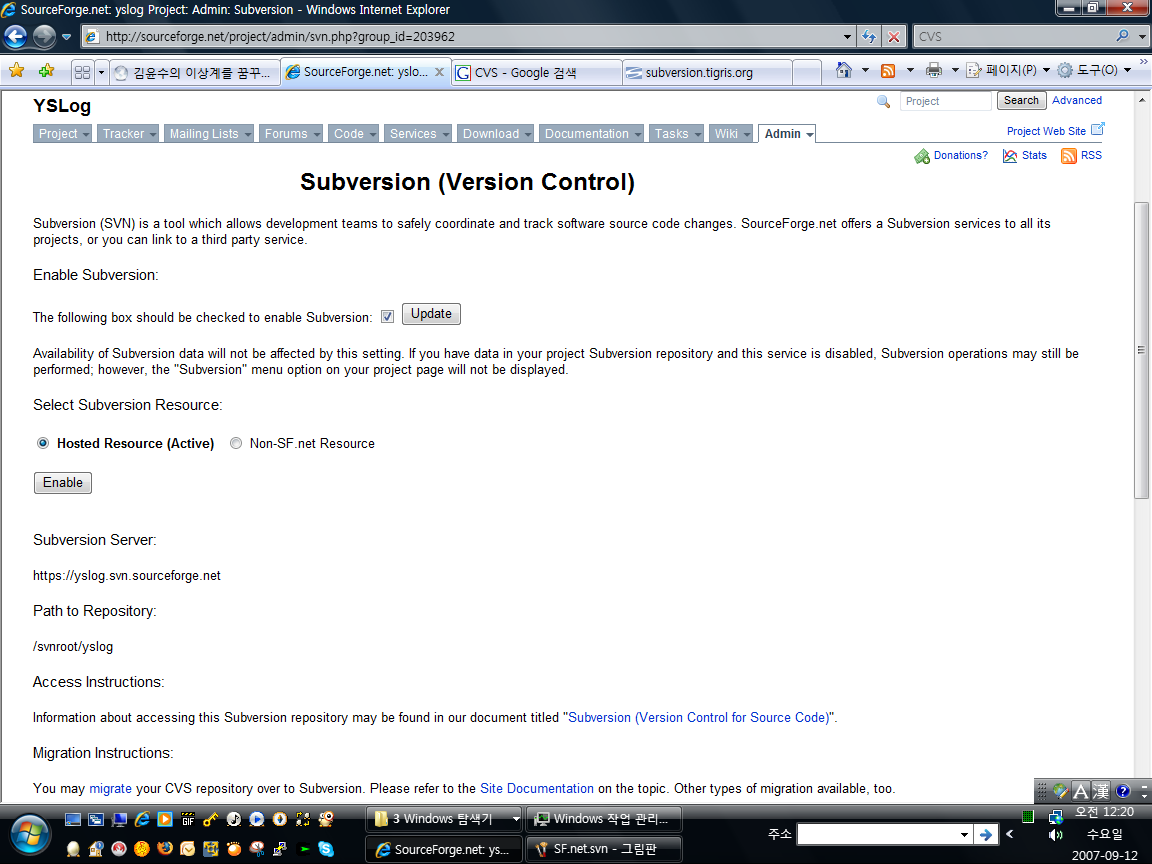The height and width of the screenshot is (864, 1152).
Task: Click the magnifier icon beside Project search field
Action: point(884,101)
